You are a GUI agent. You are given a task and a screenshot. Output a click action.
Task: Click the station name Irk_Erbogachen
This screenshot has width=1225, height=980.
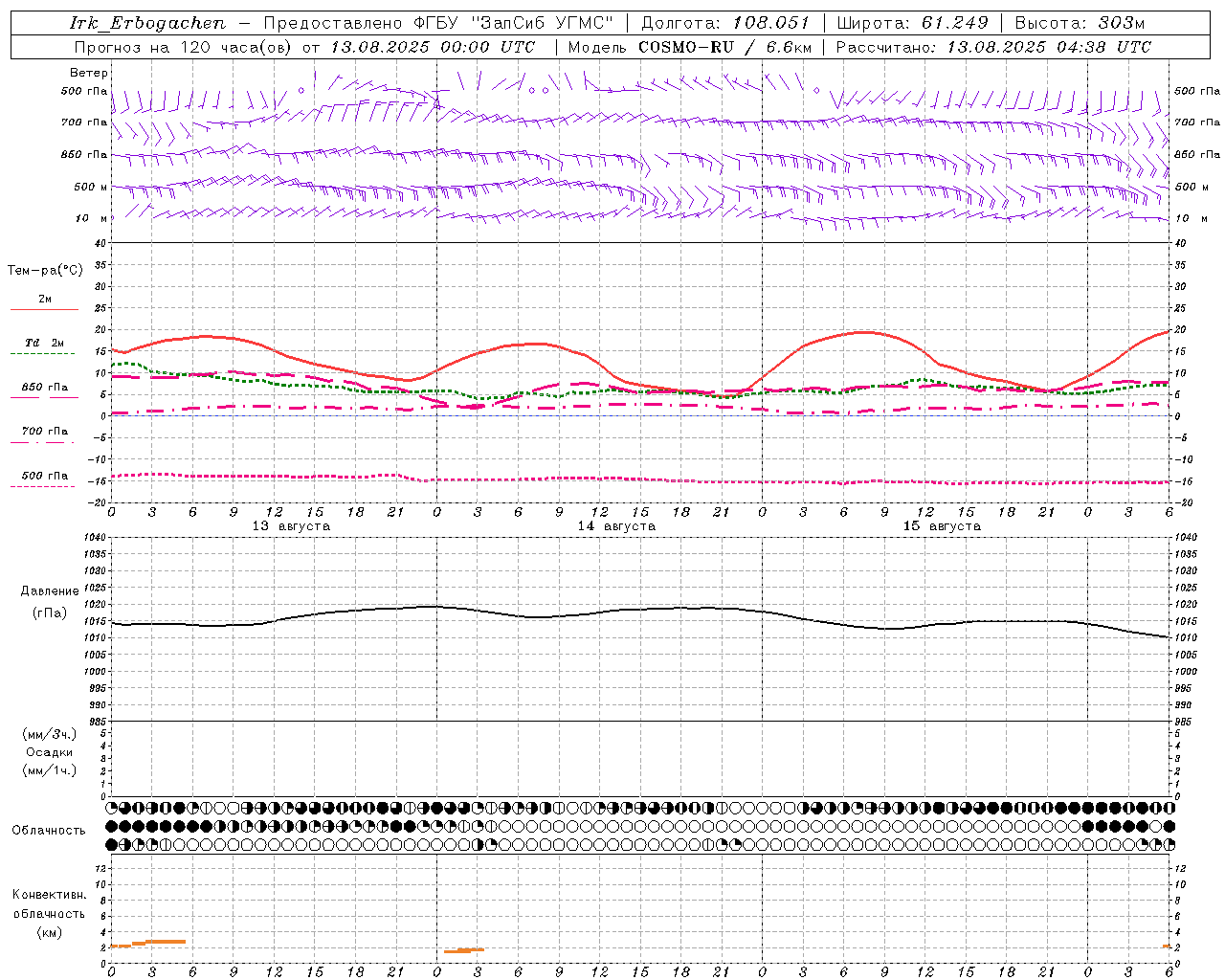pos(147,23)
